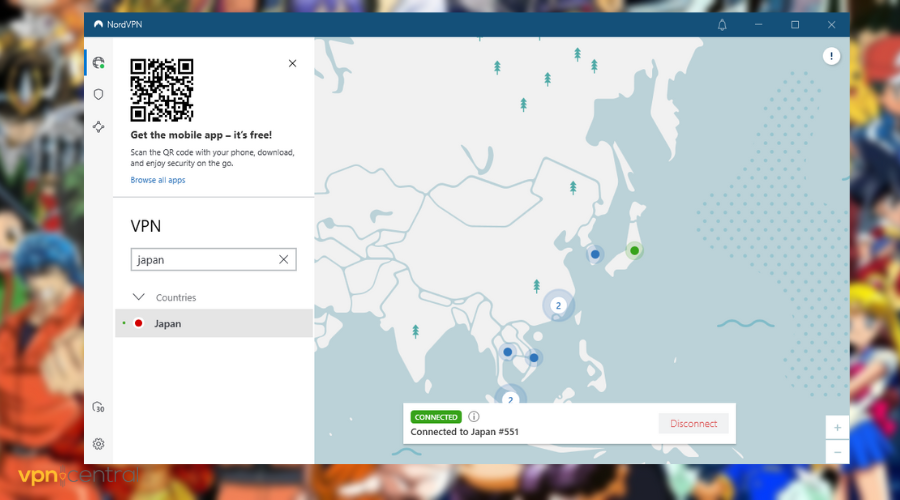Click the QR code image
The height and width of the screenshot is (500, 900).
pyautogui.click(x=162, y=90)
